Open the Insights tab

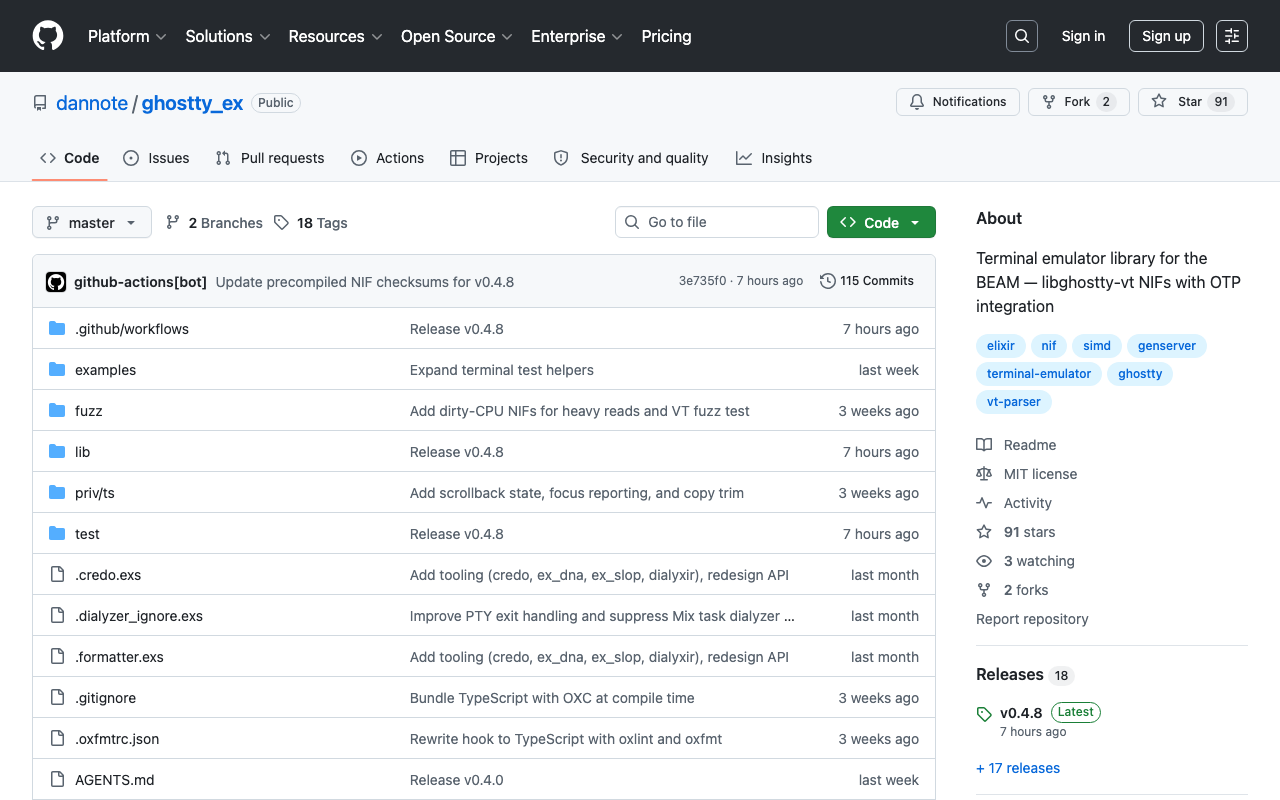click(x=774, y=158)
